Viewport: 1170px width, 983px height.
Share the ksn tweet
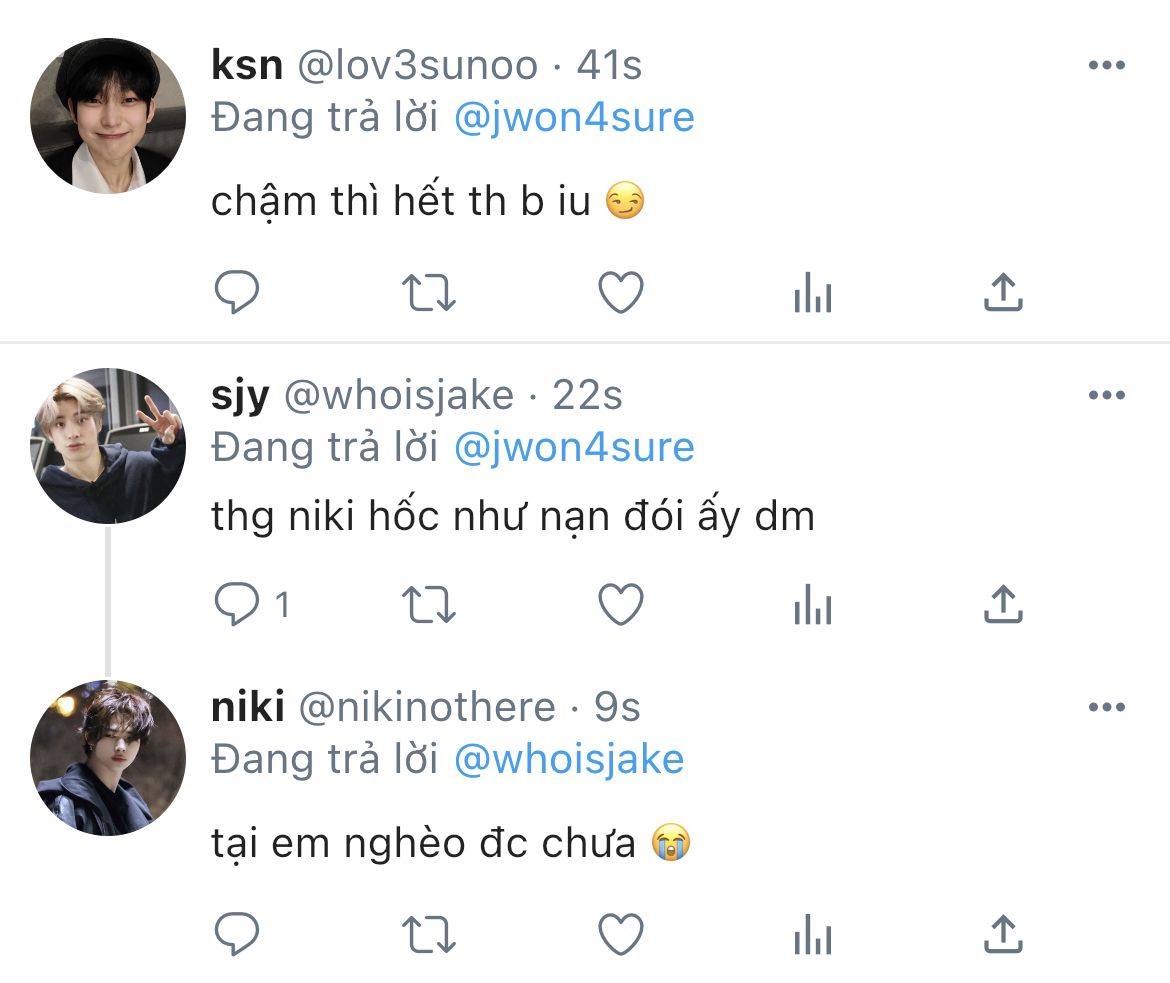[x=1003, y=292]
